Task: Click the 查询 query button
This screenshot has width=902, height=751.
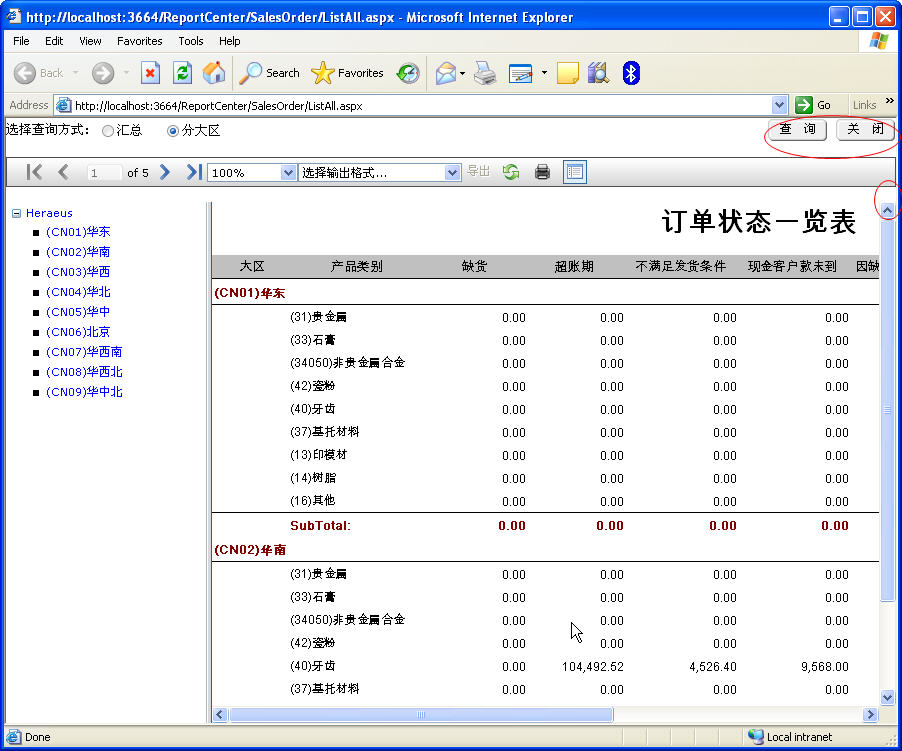Action: [x=798, y=129]
